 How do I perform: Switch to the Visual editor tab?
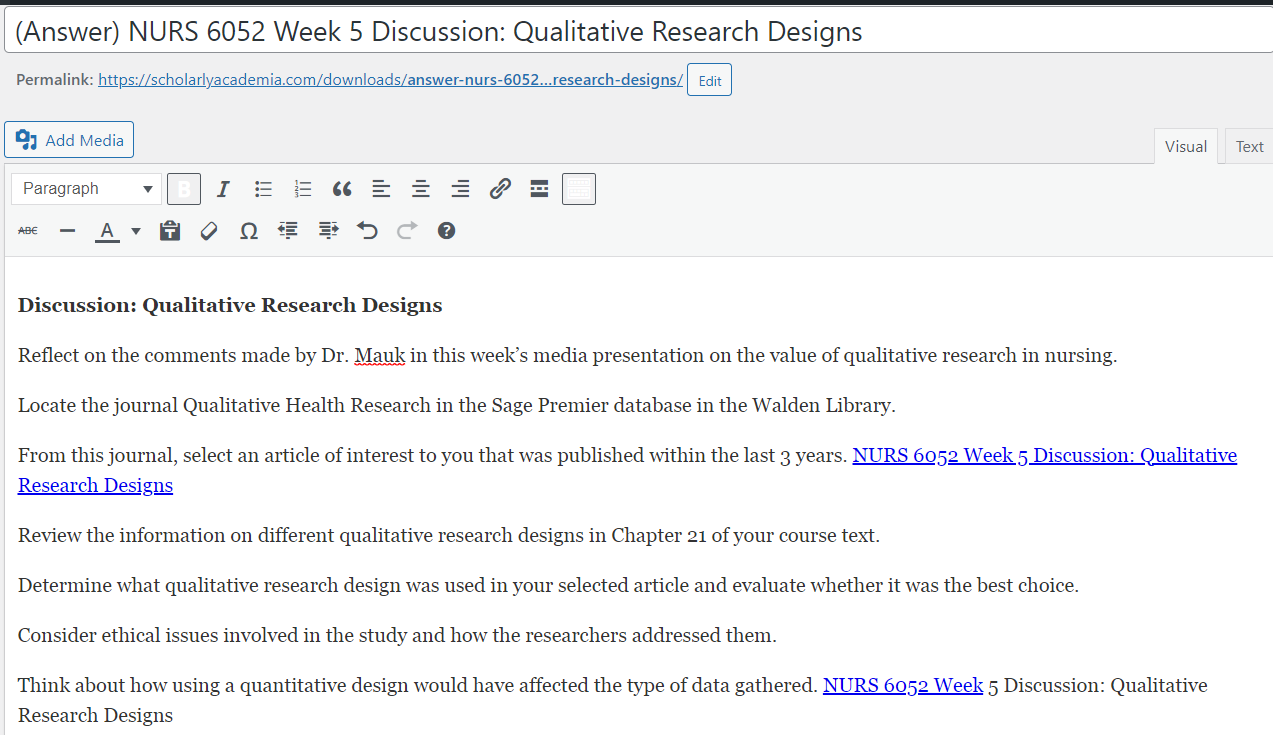[x=1186, y=146]
